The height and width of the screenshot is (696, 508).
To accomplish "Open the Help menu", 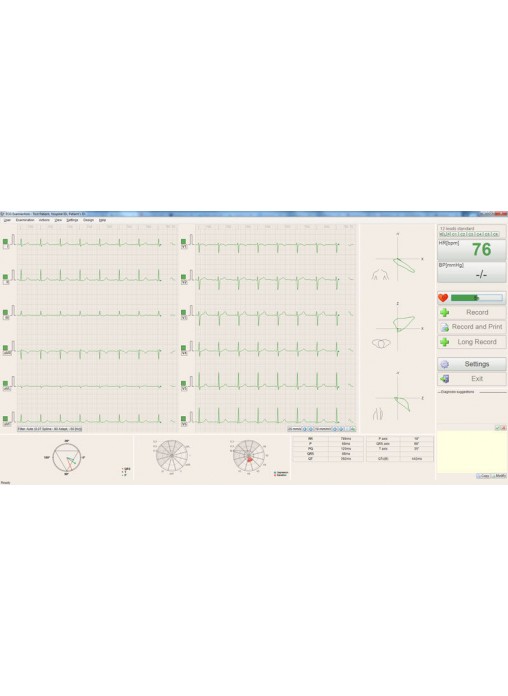I will click(x=102, y=220).
